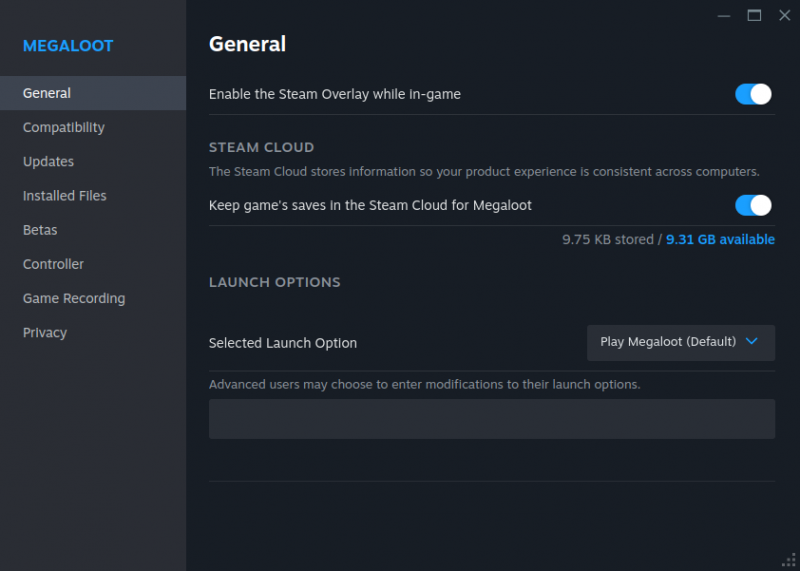The image size is (800, 571).
Task: Maximize the properties window
Action: [x=754, y=16]
